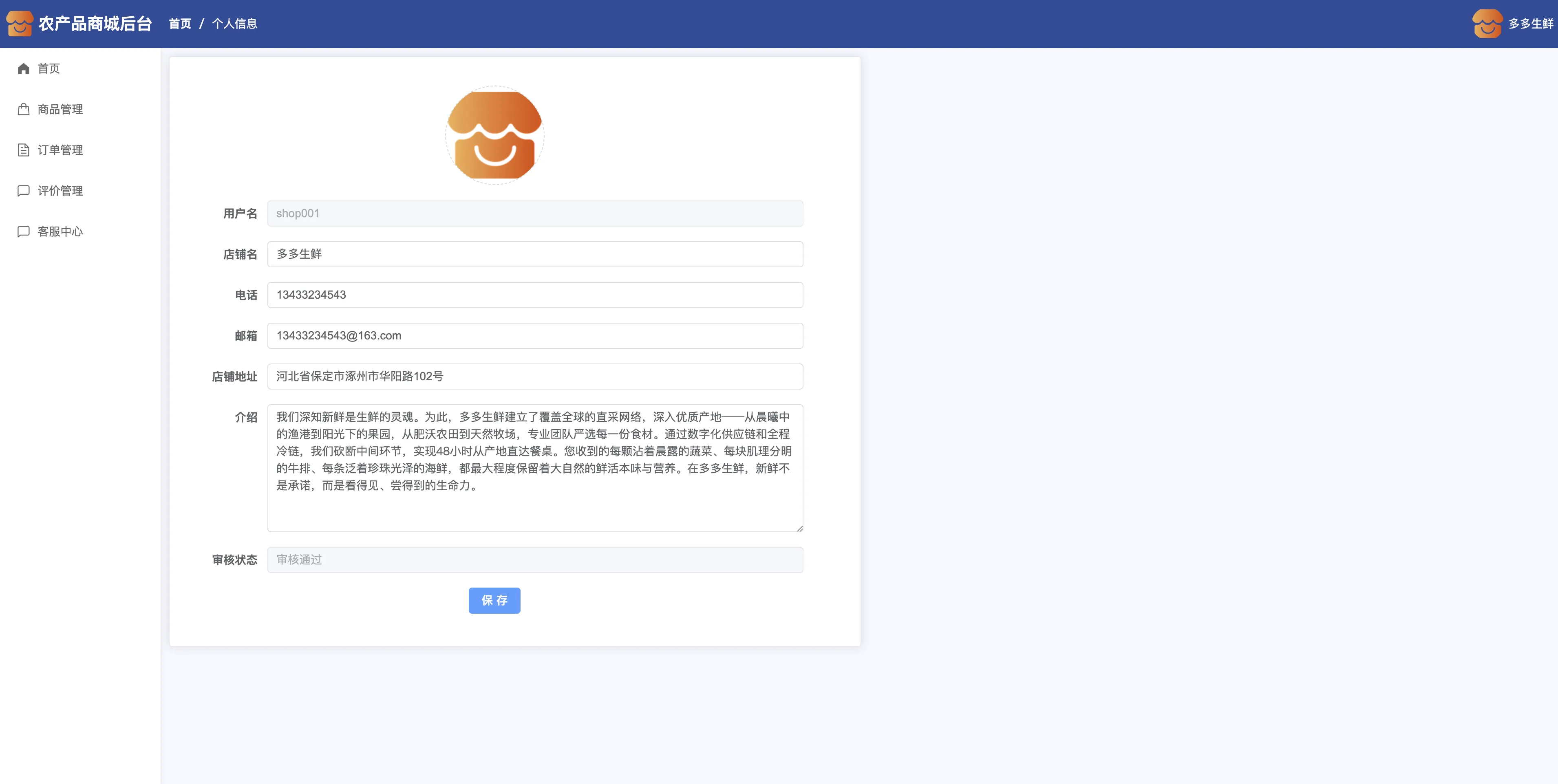This screenshot has width=1558, height=784.
Task: Click the home icon in sidebar
Action: tap(24, 68)
